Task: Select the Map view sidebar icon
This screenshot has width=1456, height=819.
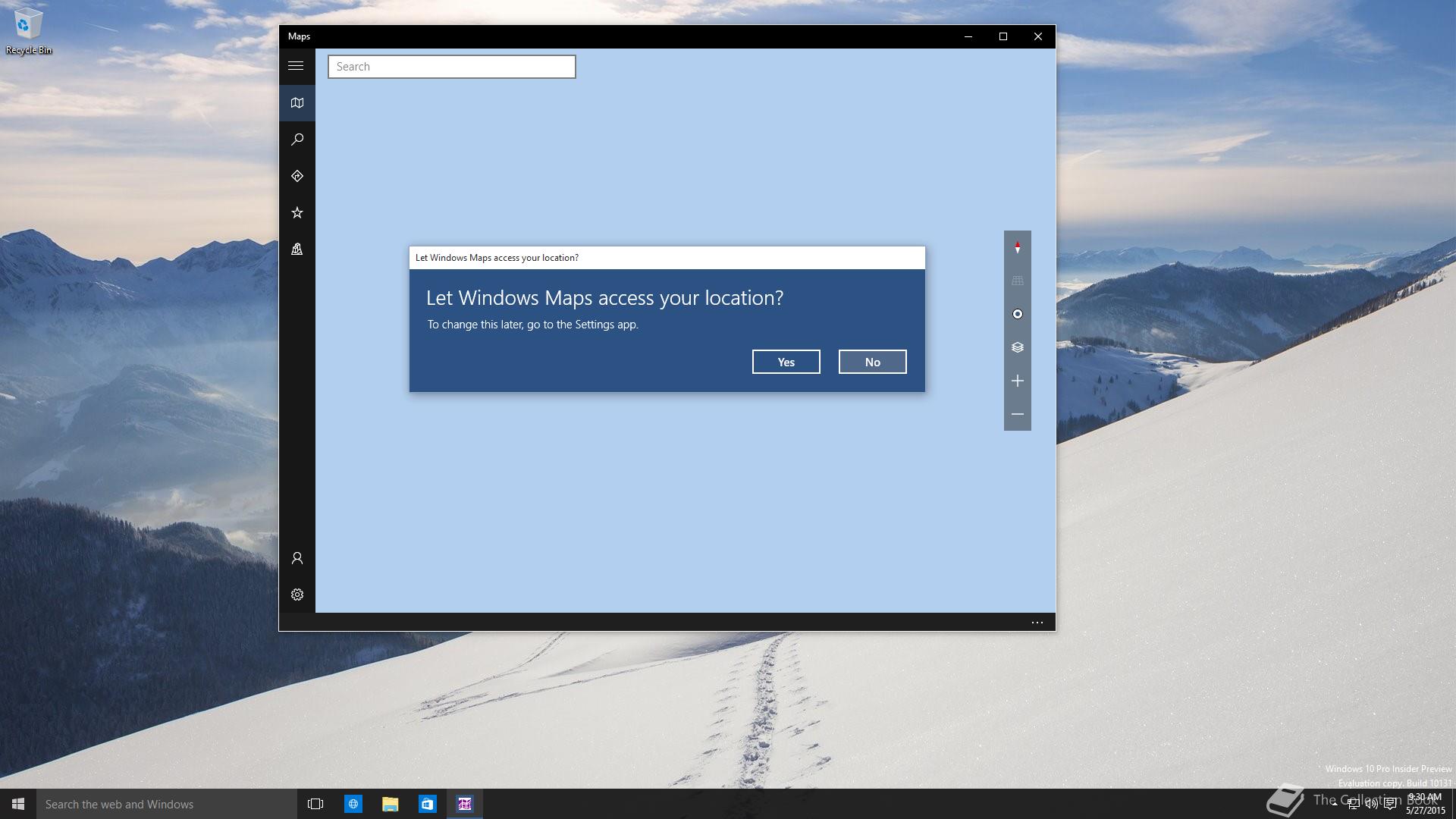Action: coord(297,103)
